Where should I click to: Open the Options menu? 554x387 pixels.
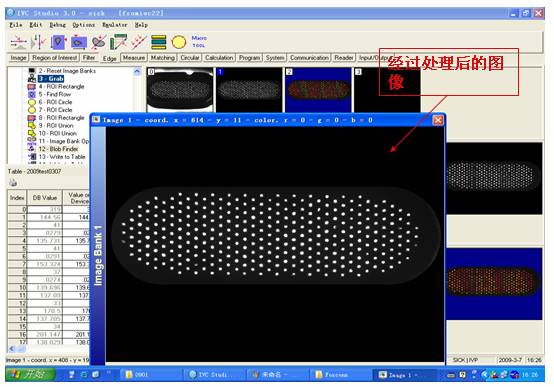pyautogui.click(x=83, y=25)
